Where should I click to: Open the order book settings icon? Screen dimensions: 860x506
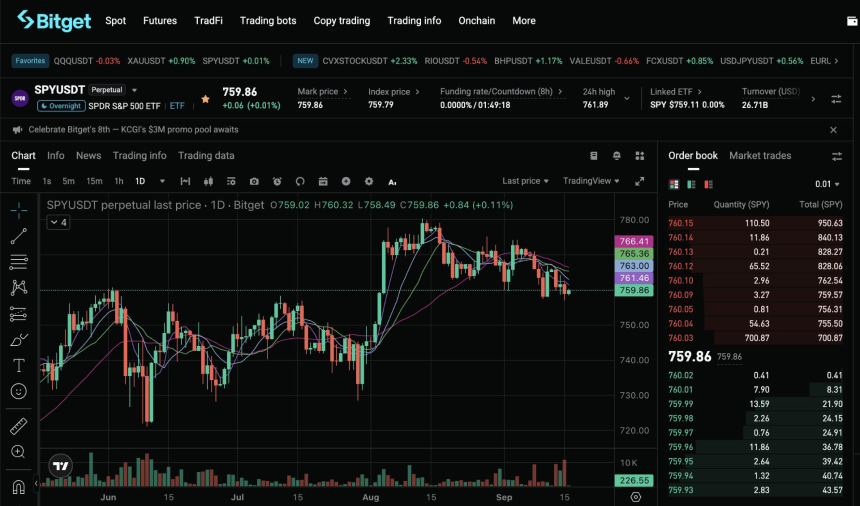(836, 156)
